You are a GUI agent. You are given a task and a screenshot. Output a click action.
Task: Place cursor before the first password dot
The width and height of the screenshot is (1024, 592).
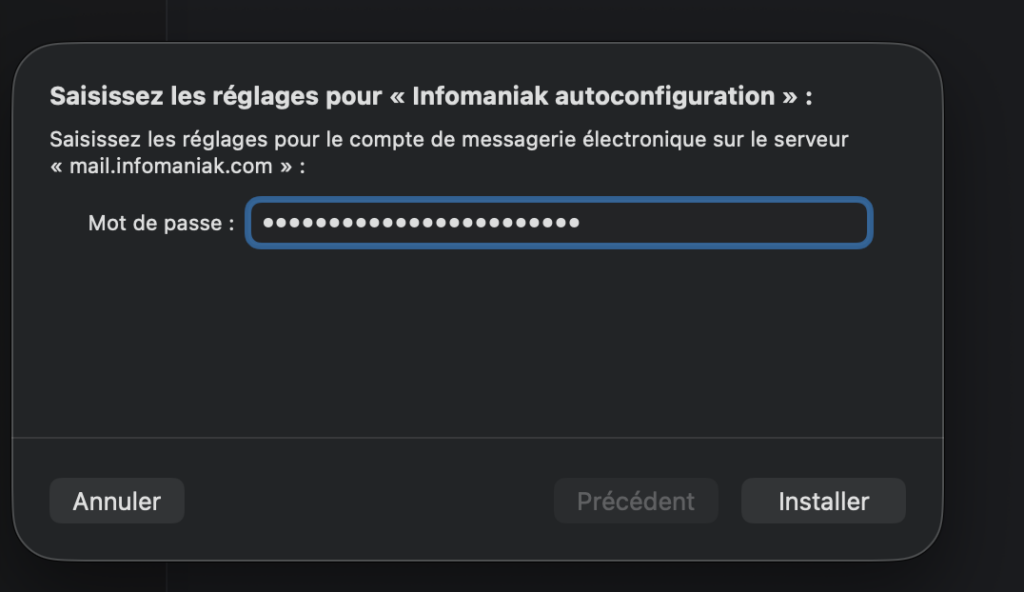coord(262,223)
